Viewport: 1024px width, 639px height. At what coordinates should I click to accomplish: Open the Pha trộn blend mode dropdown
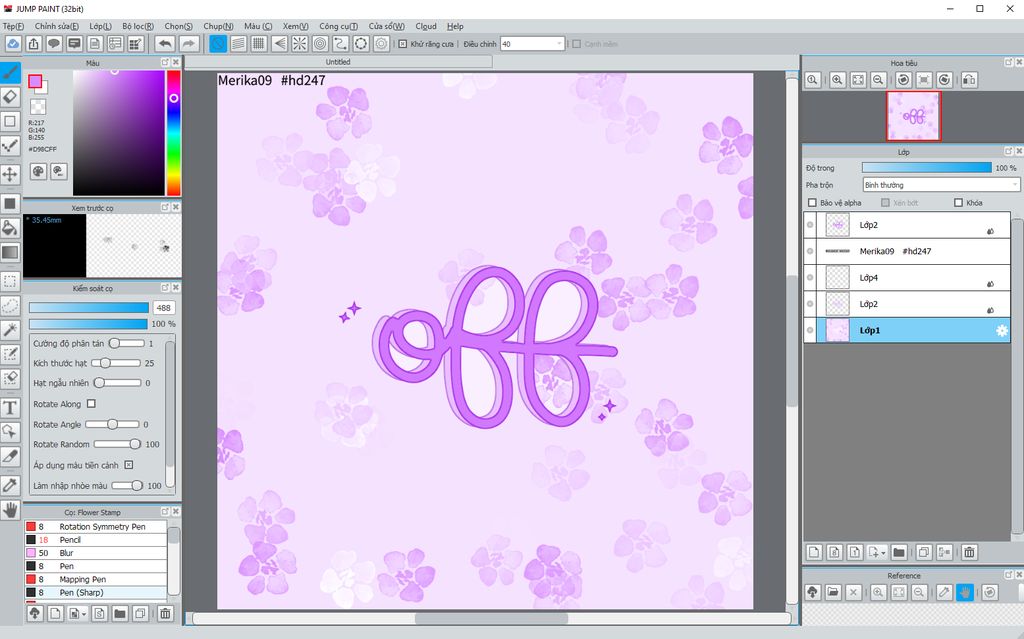coord(941,185)
